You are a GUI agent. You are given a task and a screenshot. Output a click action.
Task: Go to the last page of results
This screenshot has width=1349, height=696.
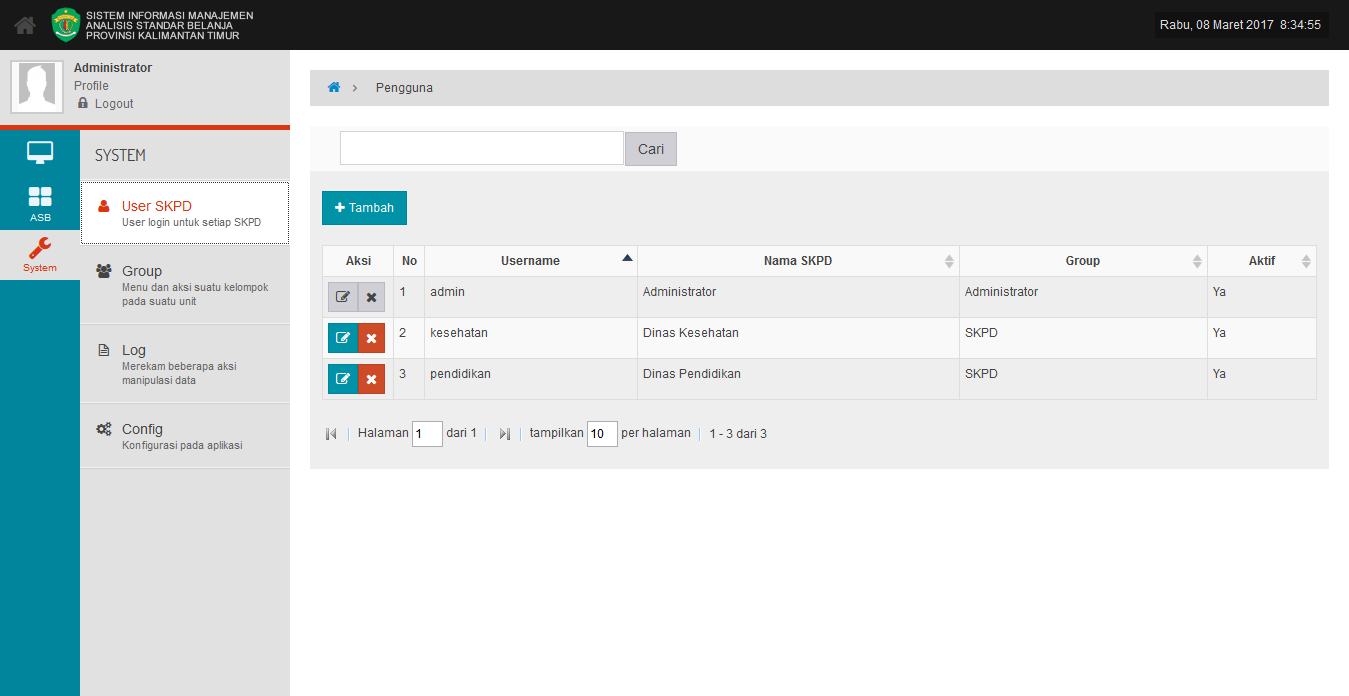point(504,434)
